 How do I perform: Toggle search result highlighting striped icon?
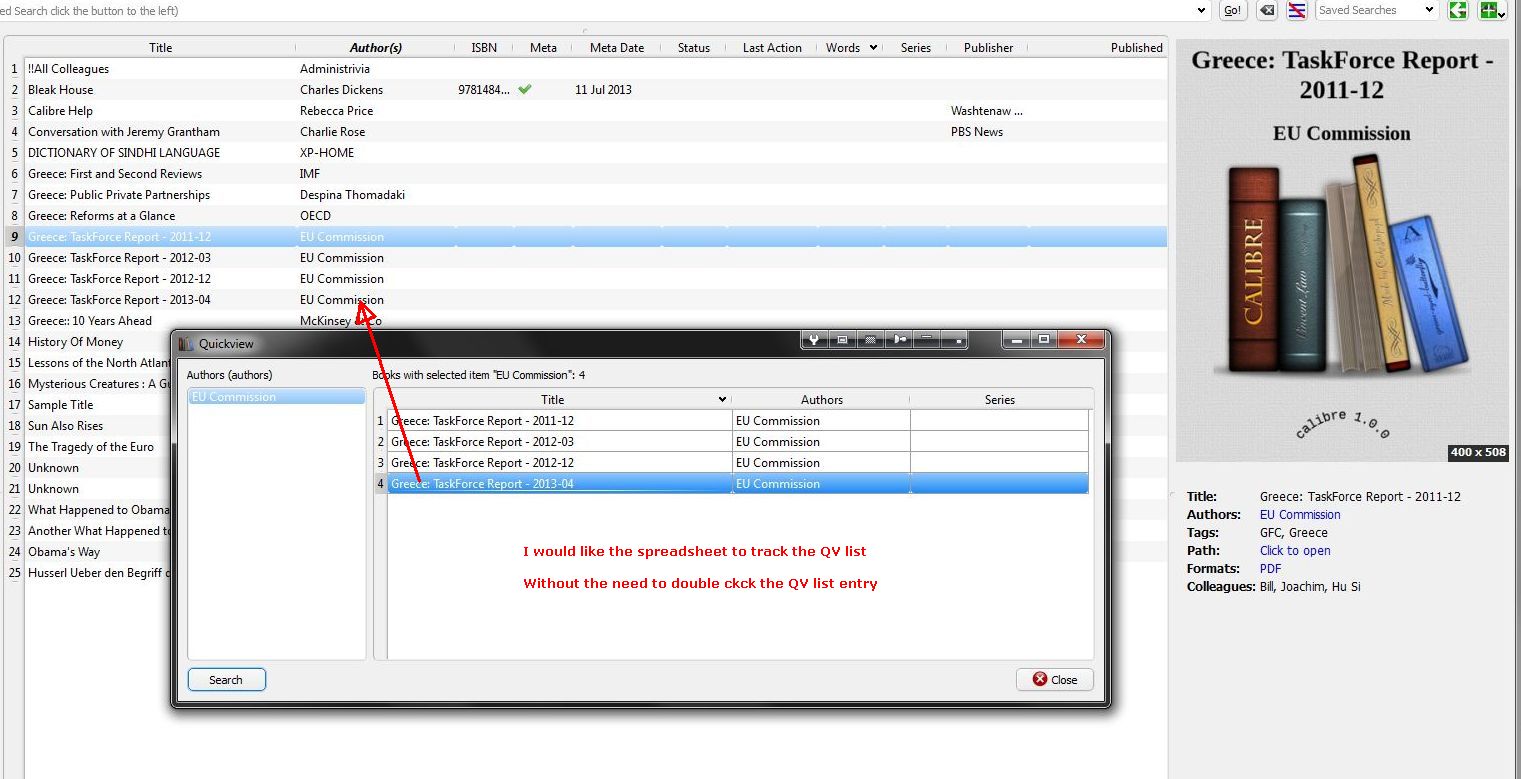[1296, 10]
